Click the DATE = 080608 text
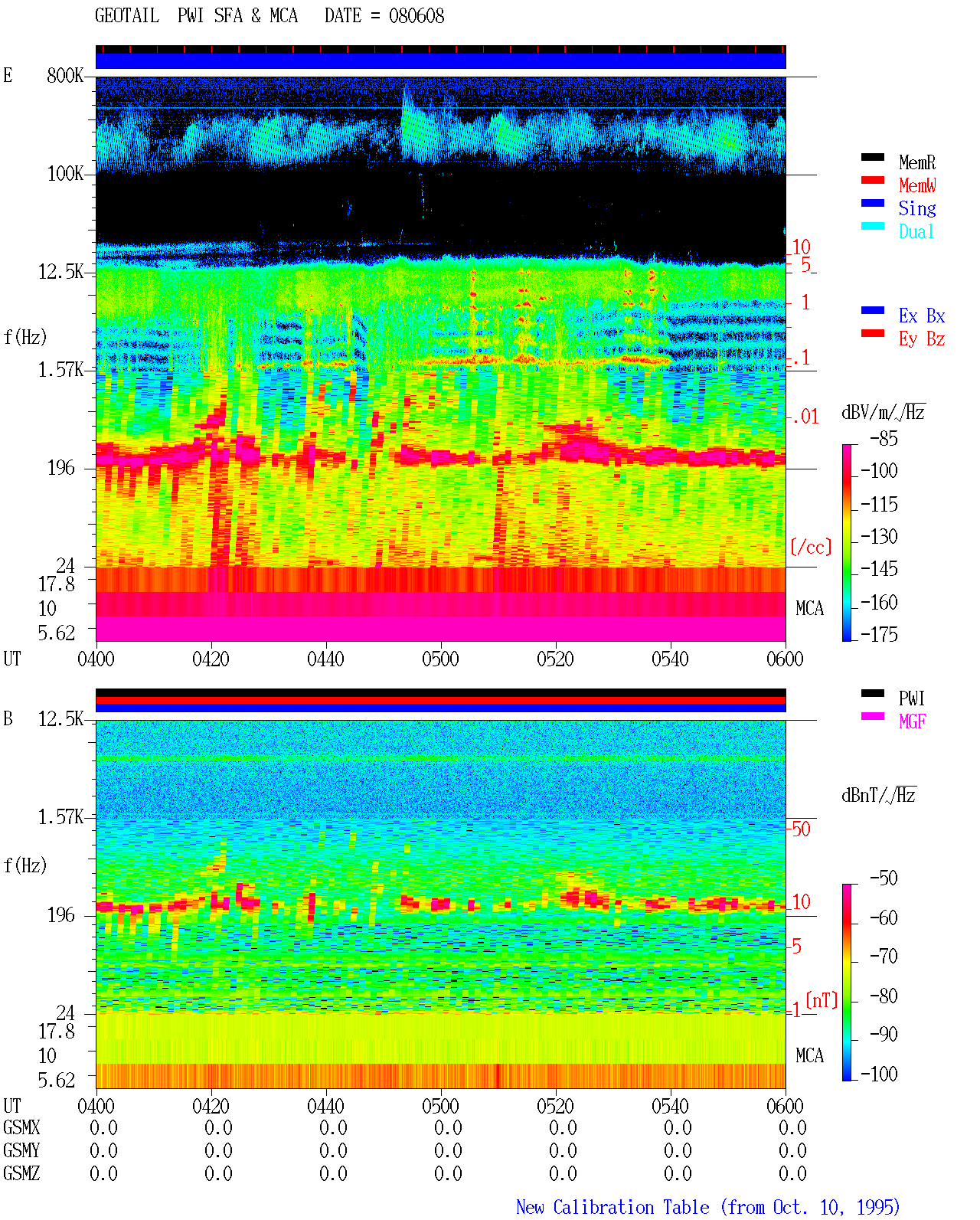Viewport: 980px width, 1220px height. 384,15
